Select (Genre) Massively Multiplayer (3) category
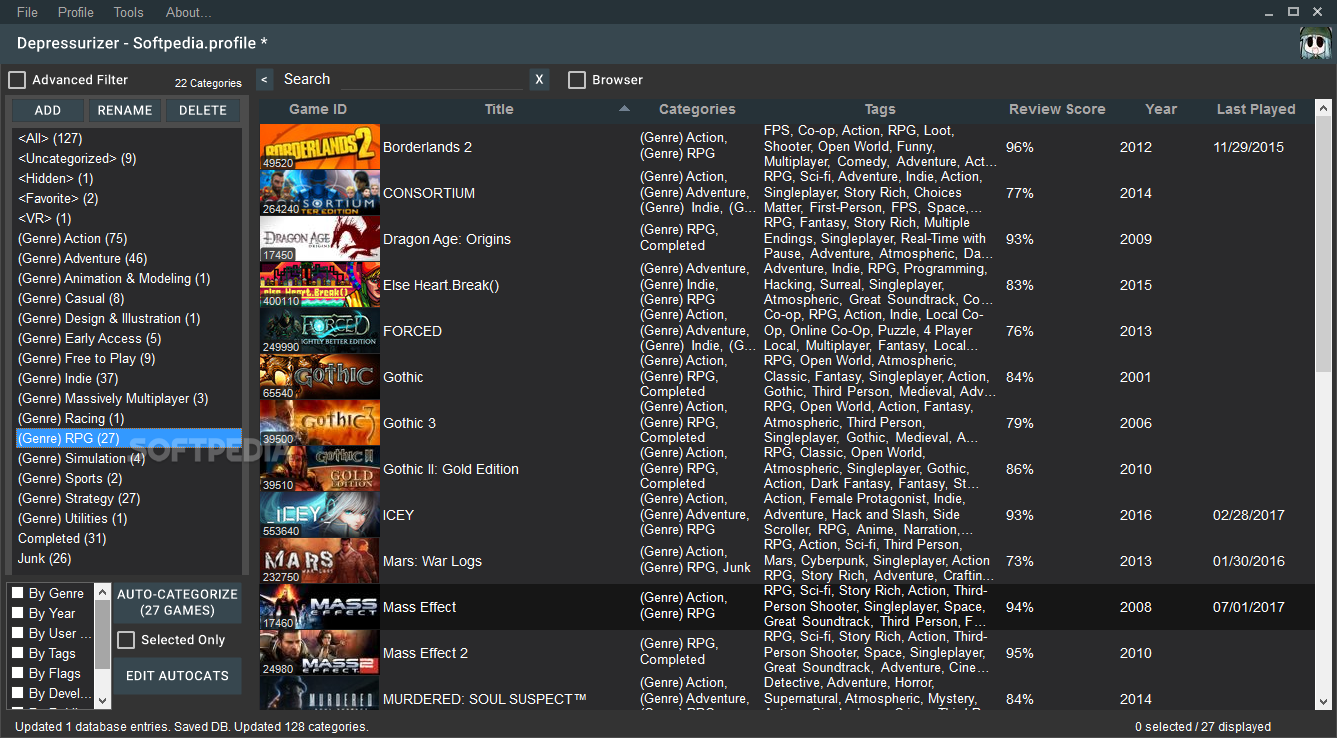The height and width of the screenshot is (738, 1337). click(x=128, y=399)
